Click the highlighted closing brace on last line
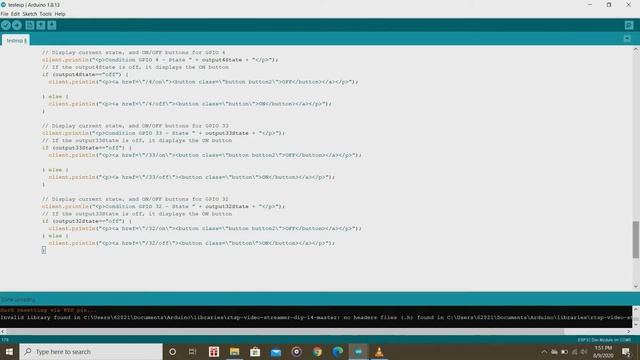 [44, 250]
